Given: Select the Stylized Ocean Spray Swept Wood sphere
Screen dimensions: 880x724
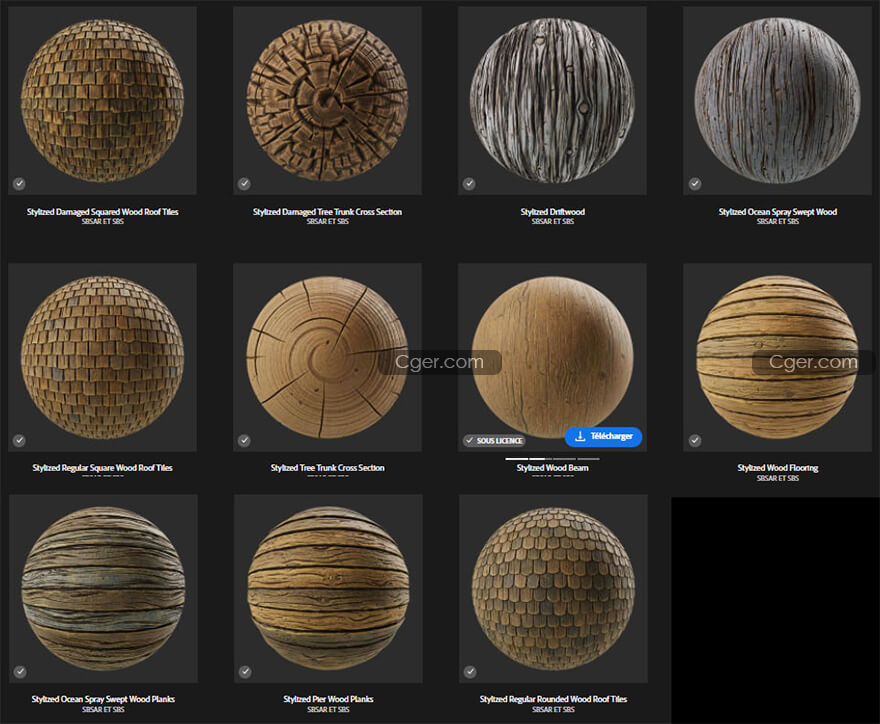Looking at the screenshot, I should click(777, 100).
